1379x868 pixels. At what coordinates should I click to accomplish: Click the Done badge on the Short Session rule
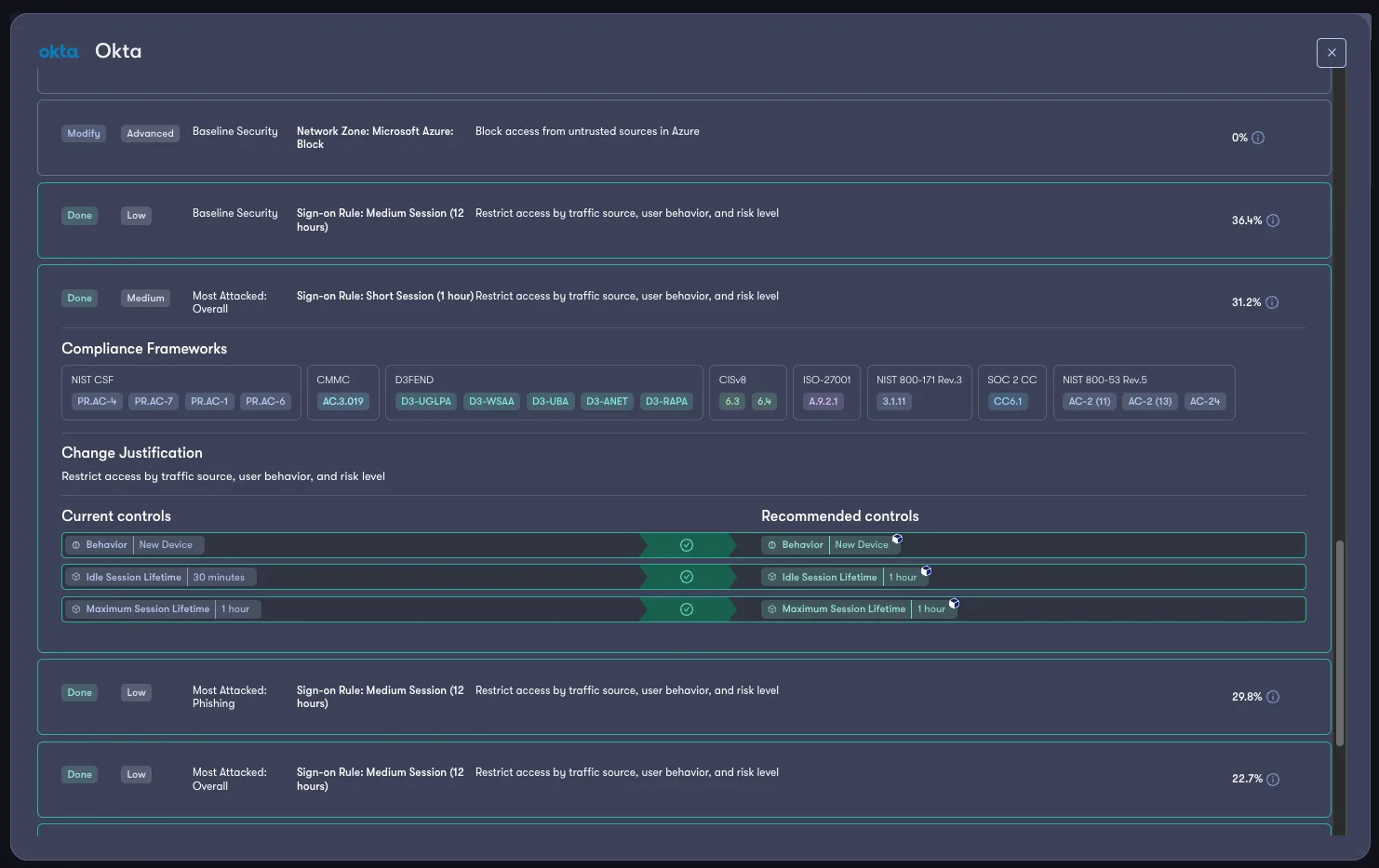(79, 298)
